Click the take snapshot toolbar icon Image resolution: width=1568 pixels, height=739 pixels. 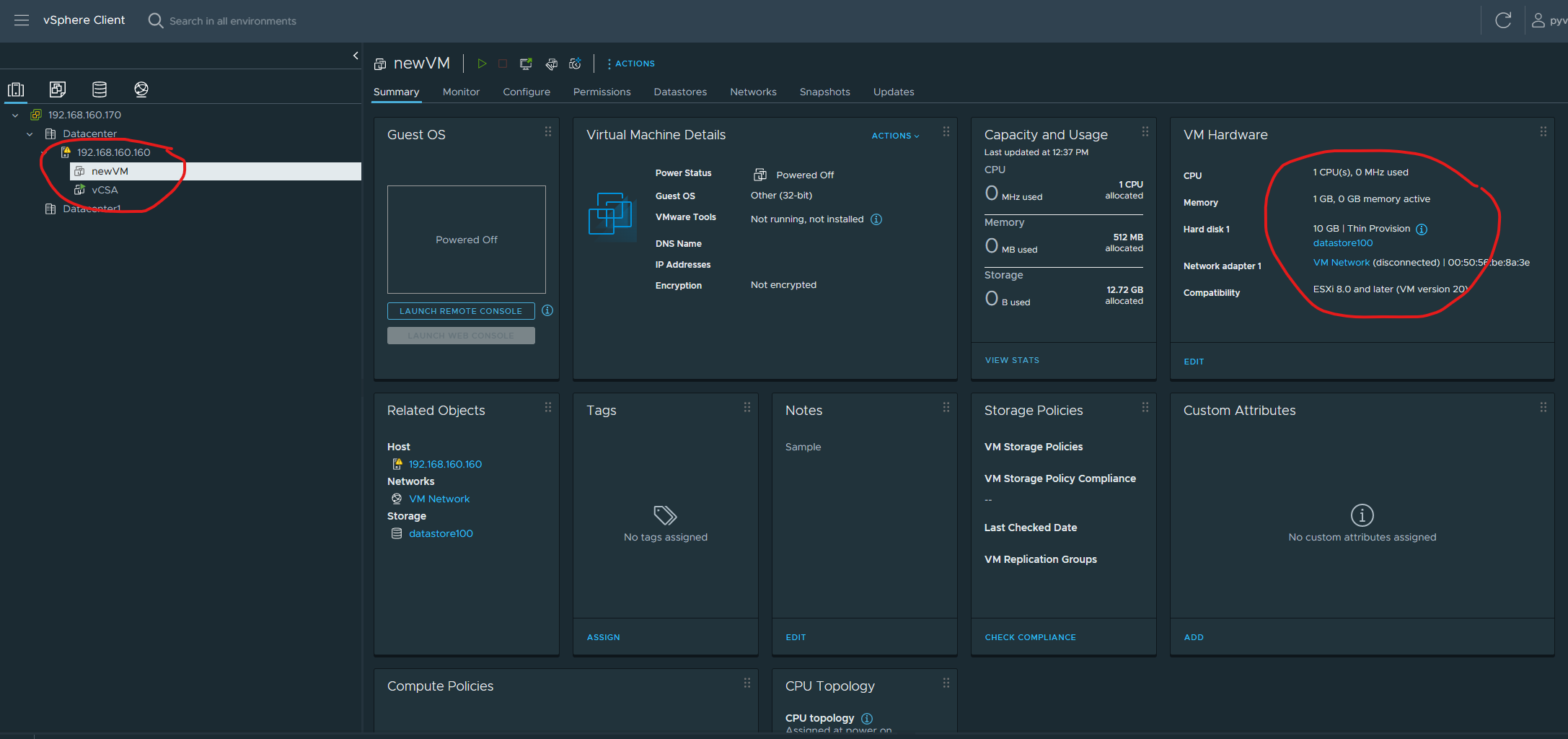pos(575,64)
